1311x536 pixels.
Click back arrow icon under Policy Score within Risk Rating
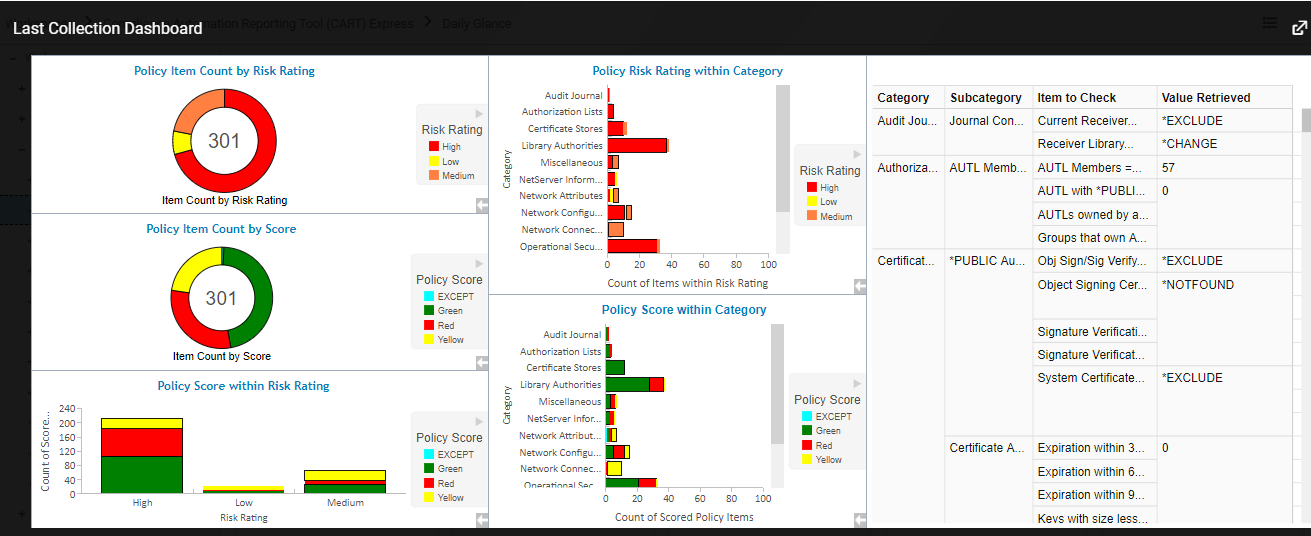coord(482,519)
